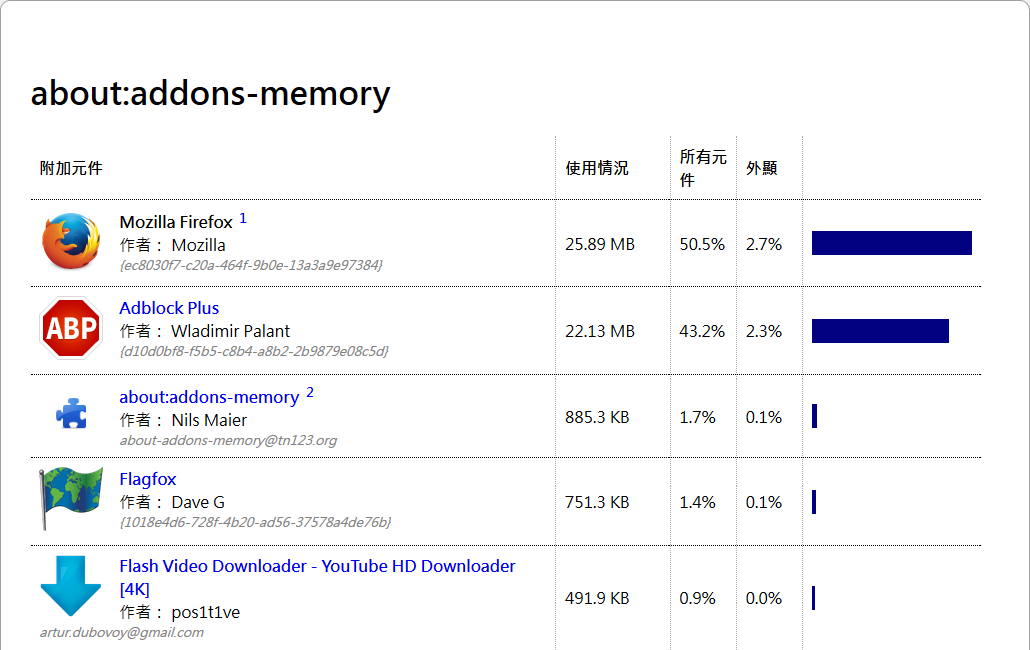Click Adblock Plus memory usage bar
Screen dimensions: 1030x650
pos(880,331)
